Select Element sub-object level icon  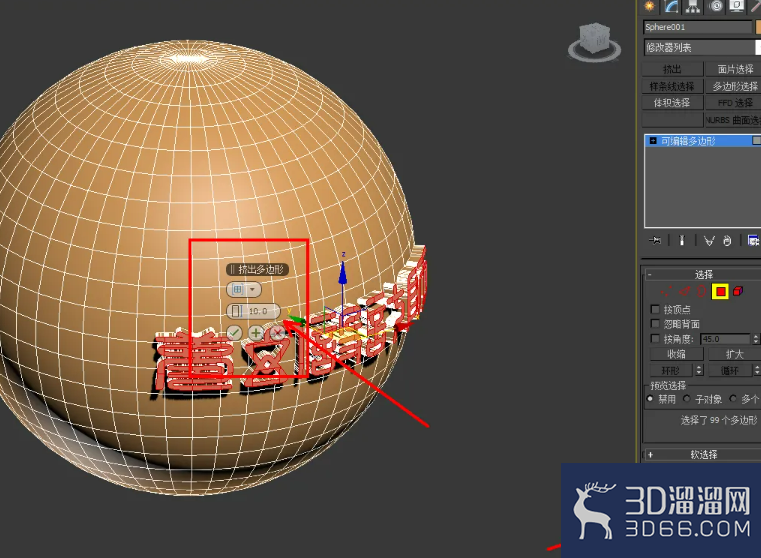click(738, 291)
